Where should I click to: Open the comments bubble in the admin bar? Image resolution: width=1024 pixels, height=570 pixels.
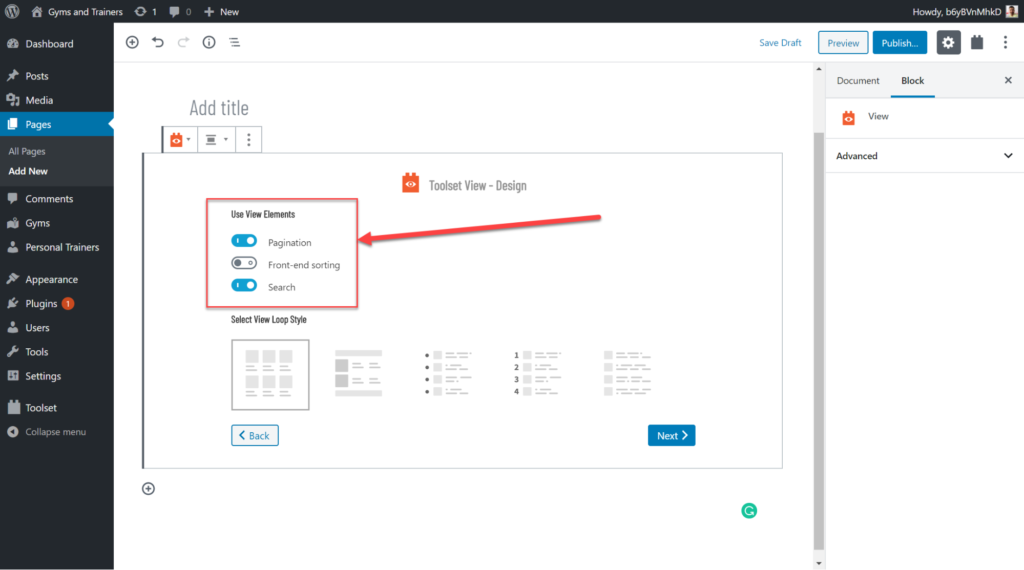pos(180,11)
